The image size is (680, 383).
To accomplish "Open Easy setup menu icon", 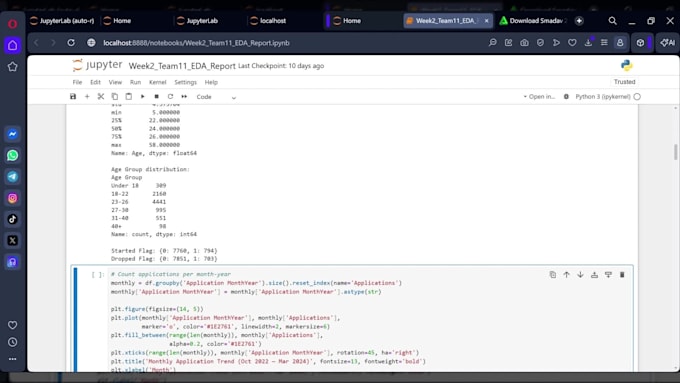I will [604, 43].
